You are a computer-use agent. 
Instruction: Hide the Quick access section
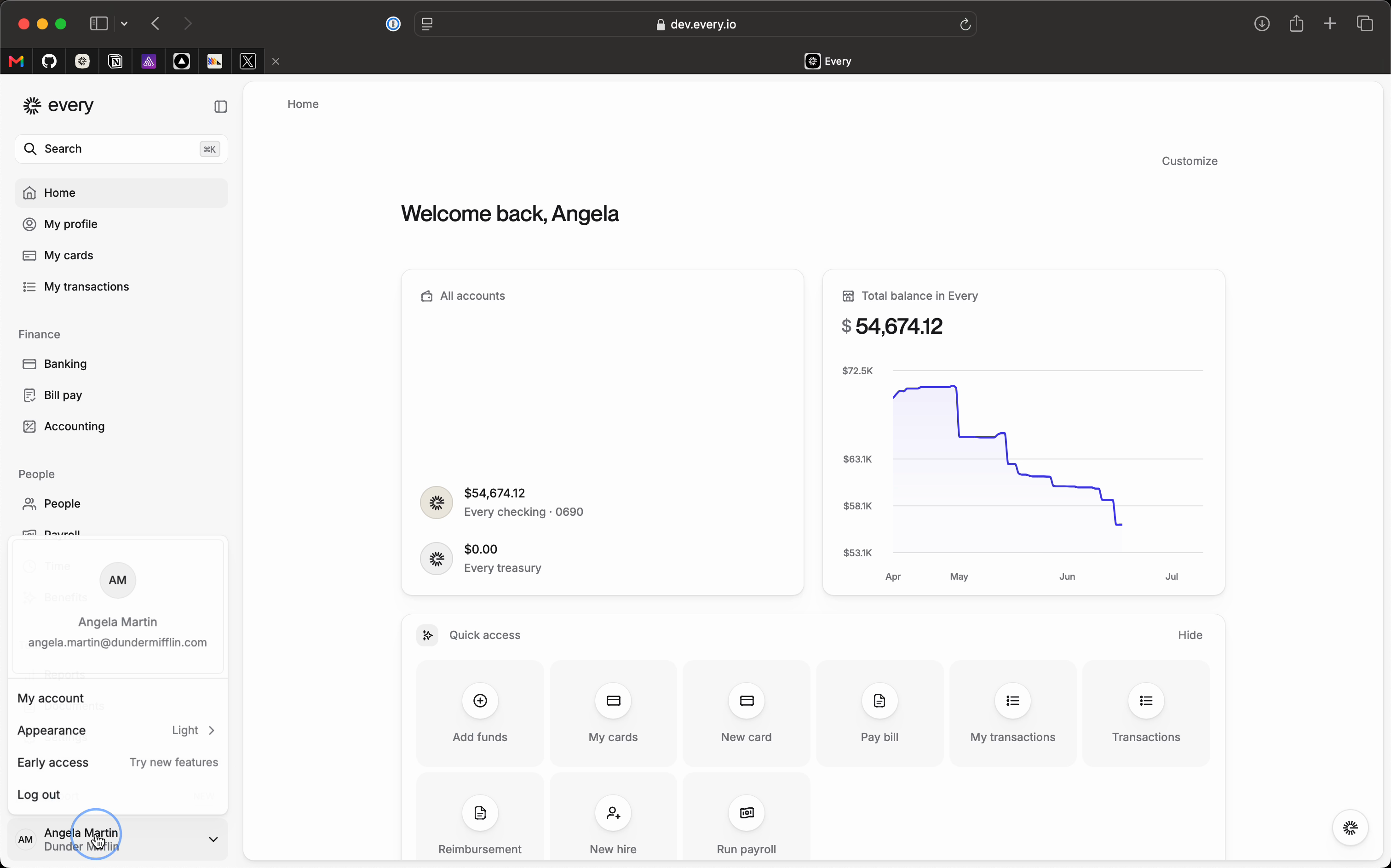pos(1190,635)
